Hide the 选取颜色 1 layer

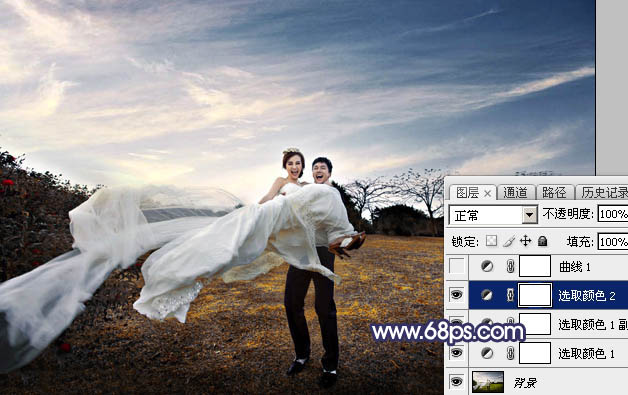457,353
